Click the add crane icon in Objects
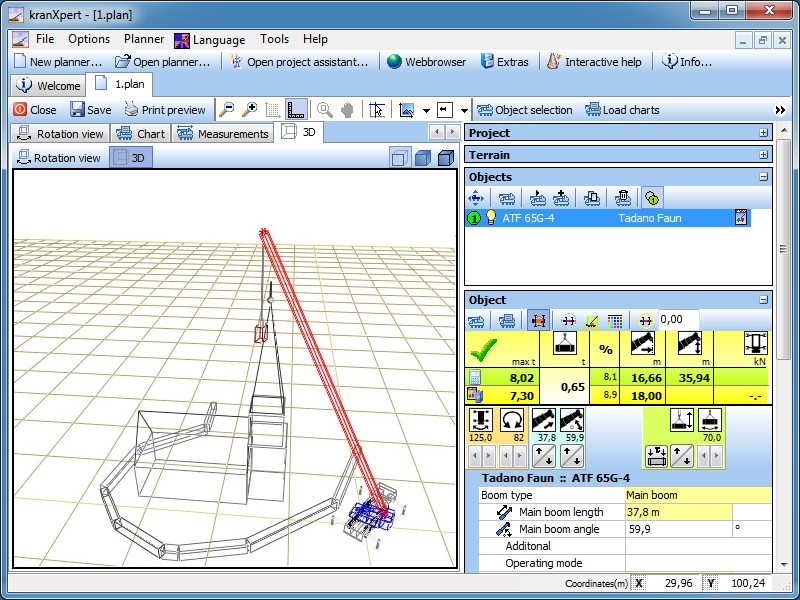This screenshot has width=800, height=600. [x=561, y=199]
